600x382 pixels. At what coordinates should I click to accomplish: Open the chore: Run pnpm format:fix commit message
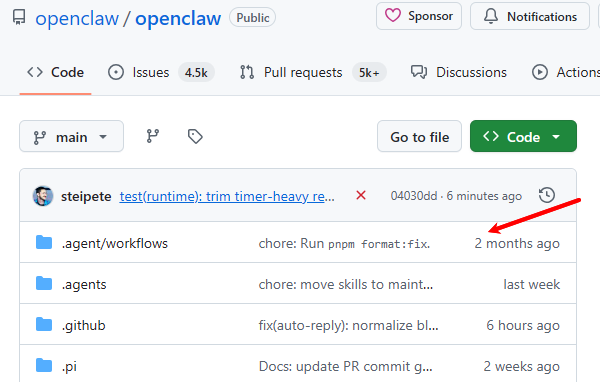[x=344, y=243]
